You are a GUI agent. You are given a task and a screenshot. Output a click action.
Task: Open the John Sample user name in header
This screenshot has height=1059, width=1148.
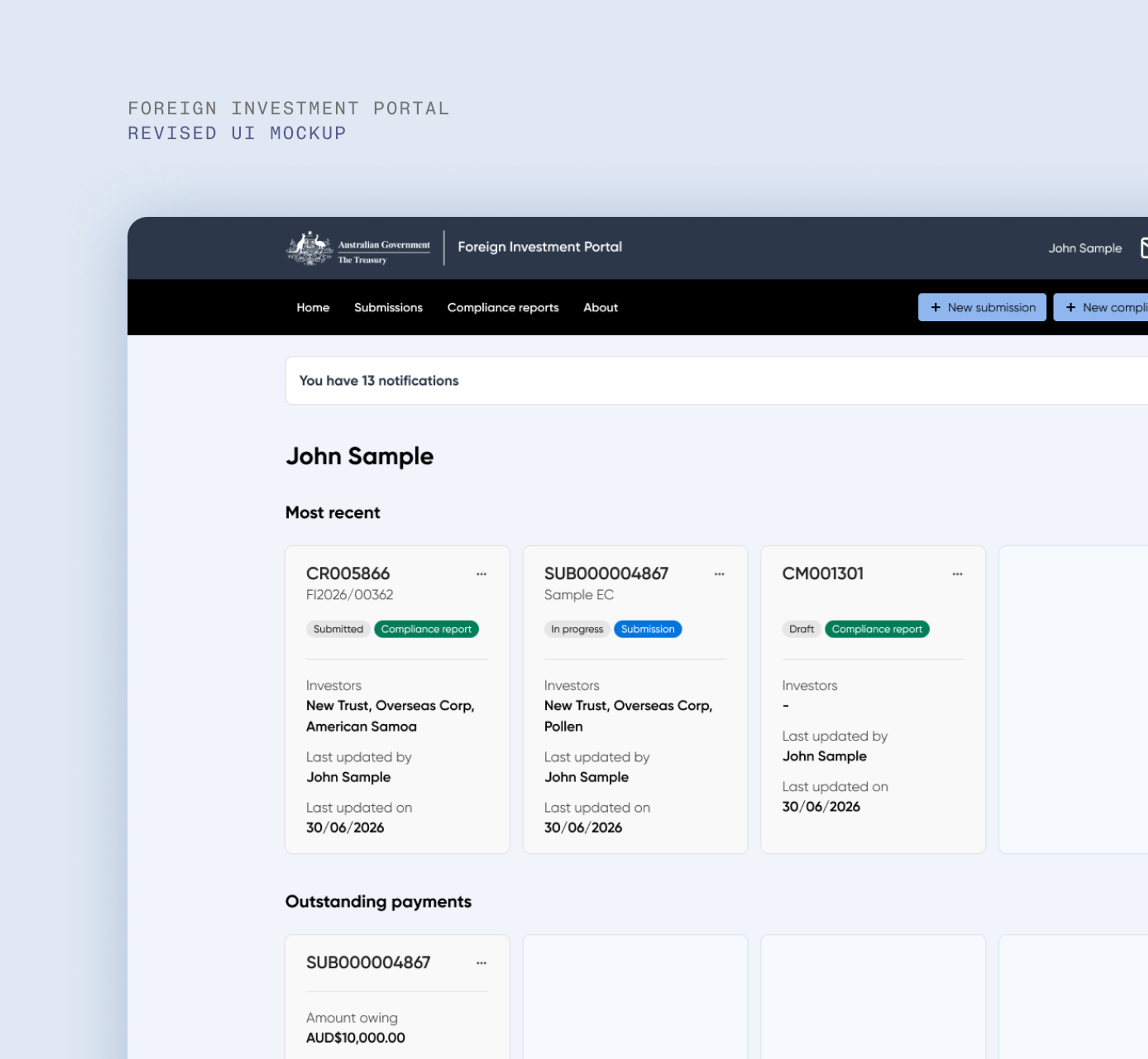[1084, 249]
